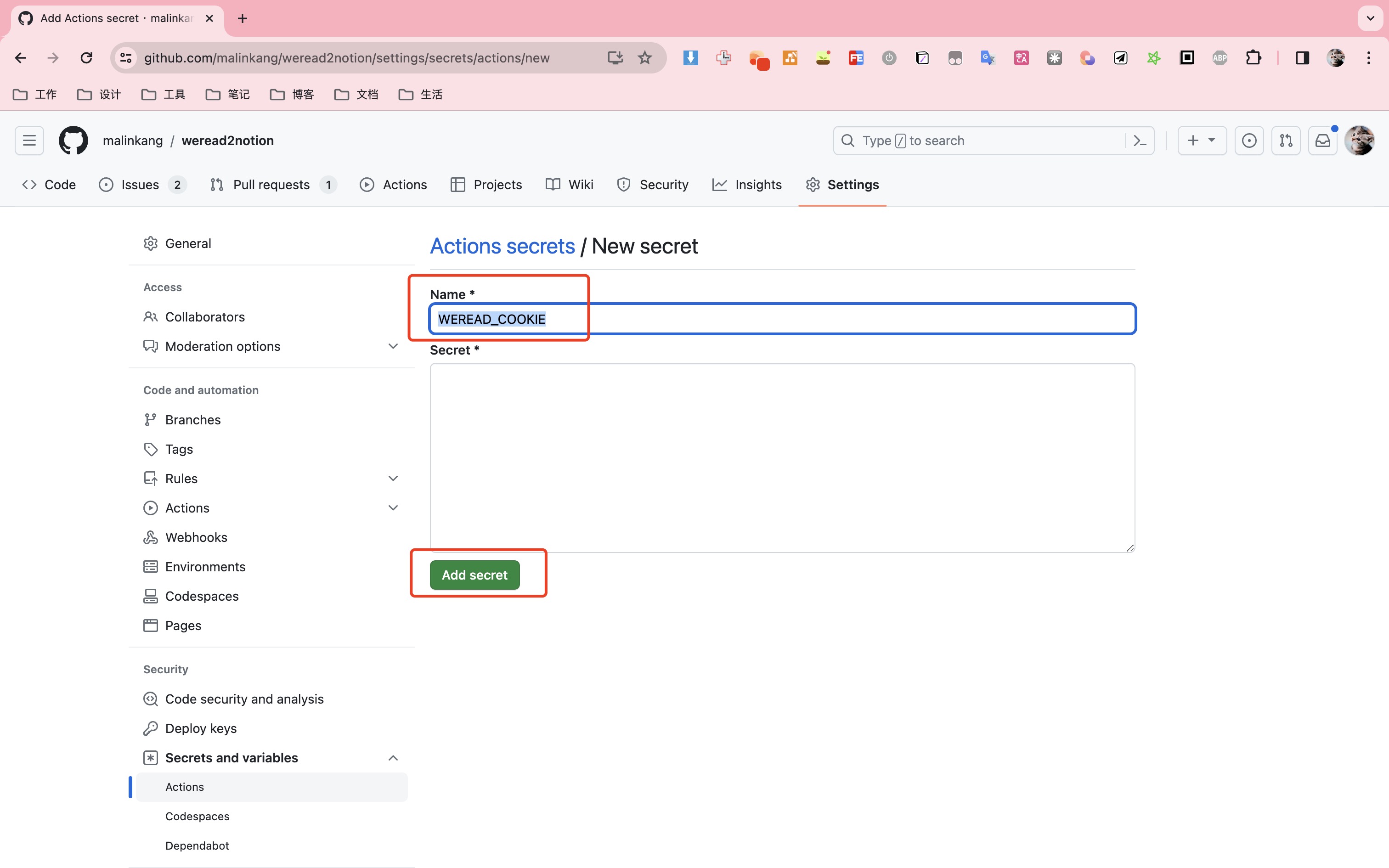1389x868 pixels.
Task: Expand Moderation options section
Action: pos(393,346)
